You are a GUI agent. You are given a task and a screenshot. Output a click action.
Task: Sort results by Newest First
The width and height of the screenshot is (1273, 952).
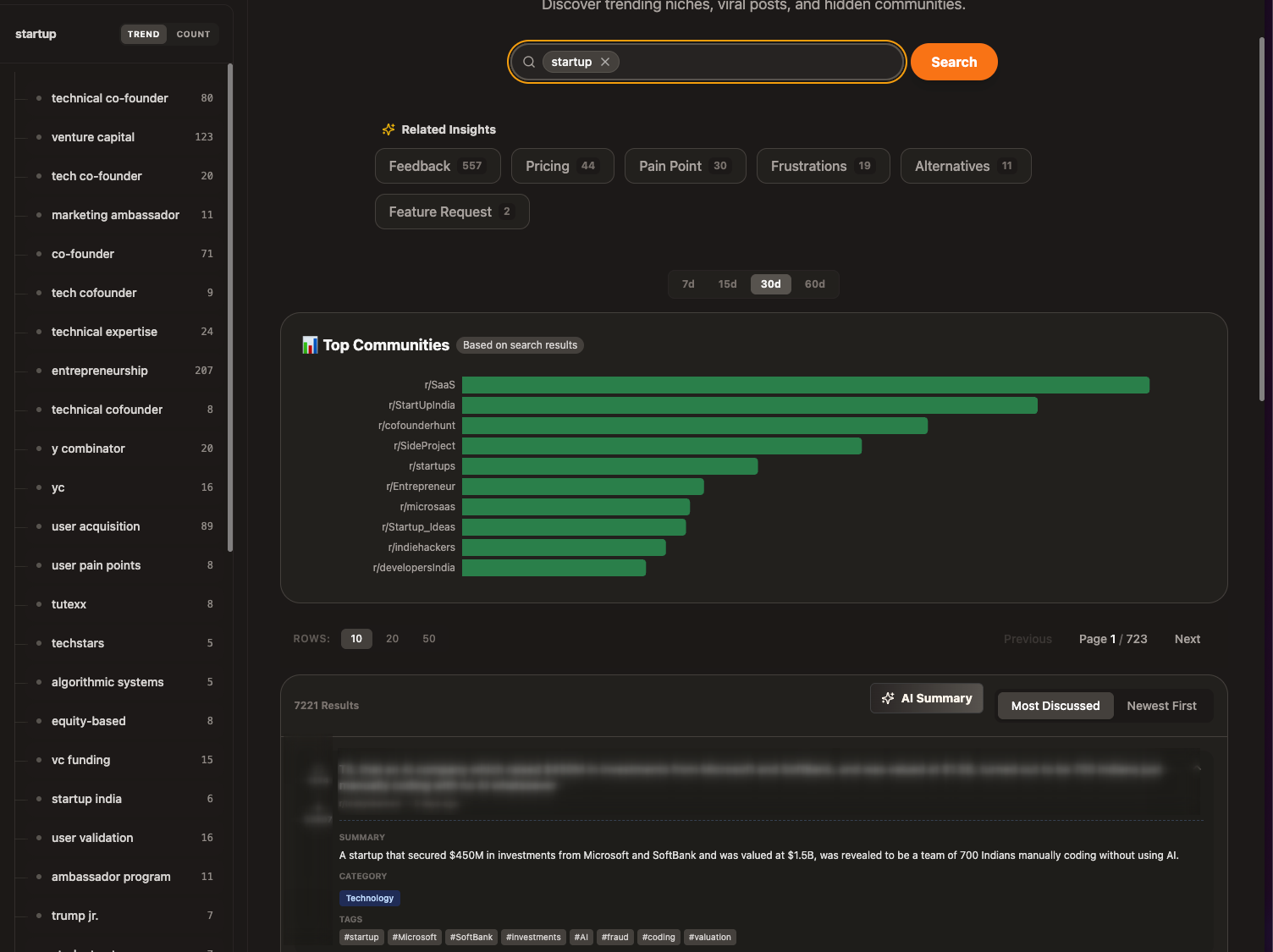pyautogui.click(x=1161, y=706)
